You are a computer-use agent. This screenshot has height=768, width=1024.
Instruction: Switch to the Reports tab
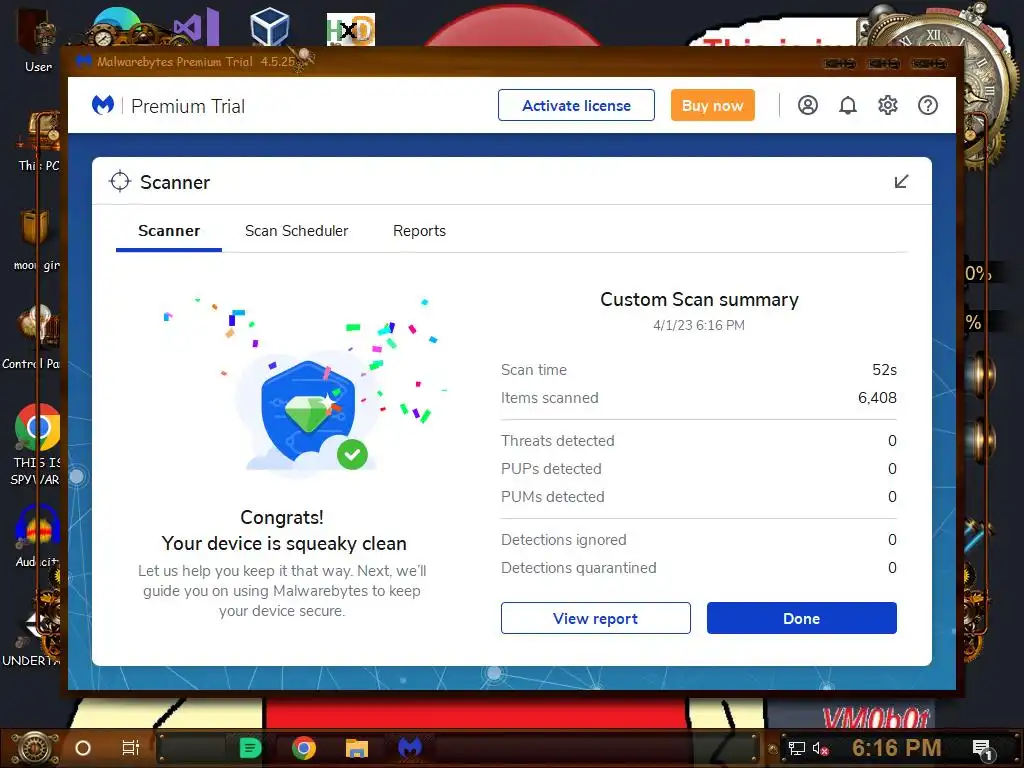tap(419, 231)
